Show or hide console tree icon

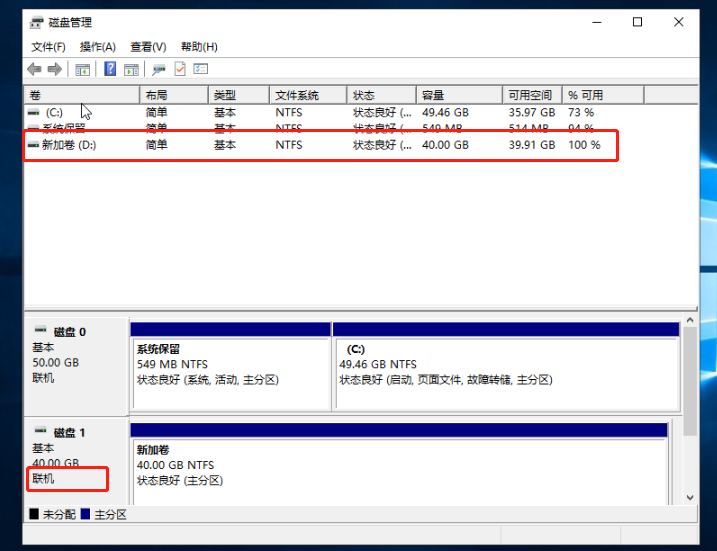point(82,70)
